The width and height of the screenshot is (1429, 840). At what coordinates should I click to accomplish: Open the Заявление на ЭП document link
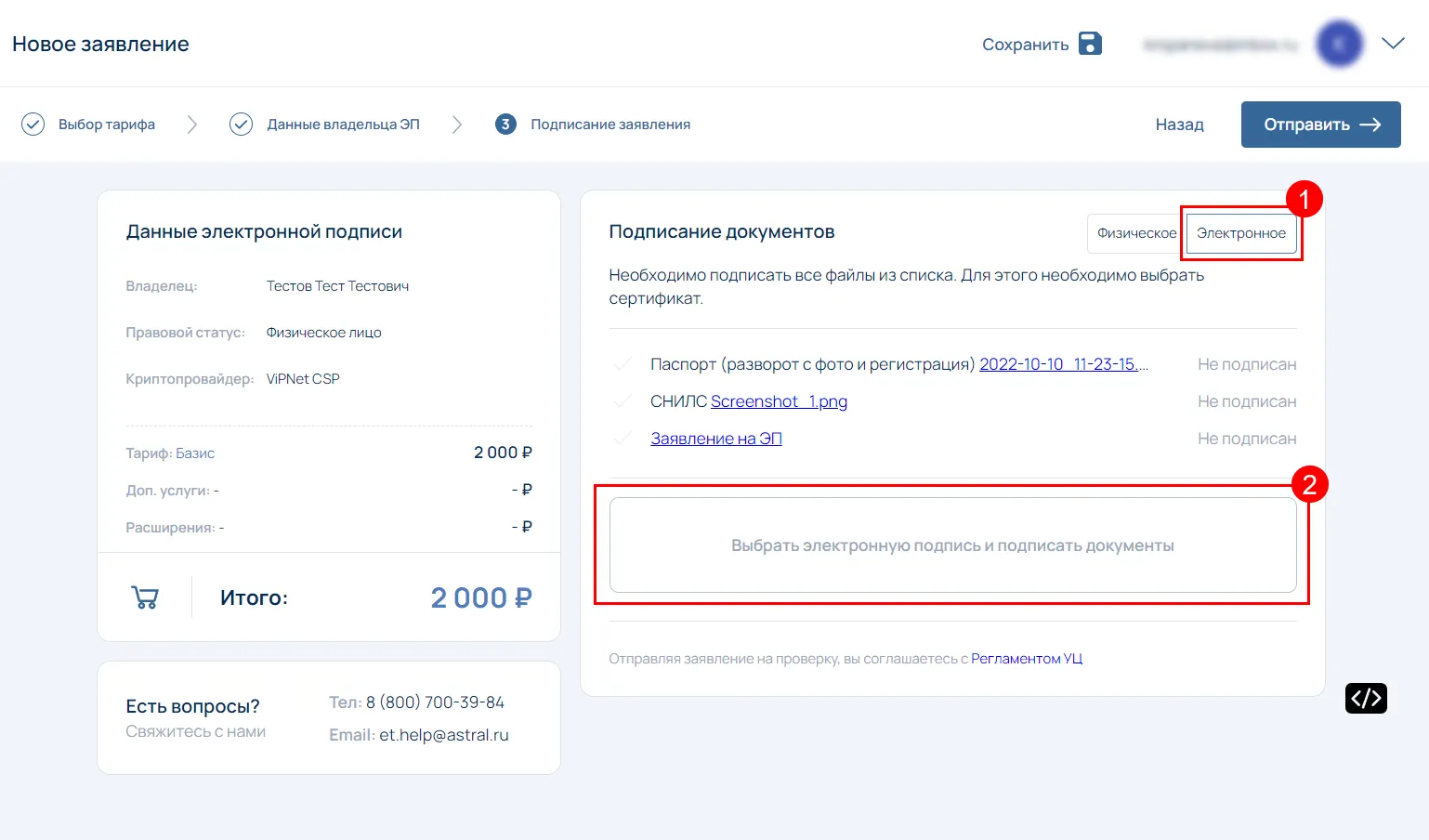[x=715, y=439]
